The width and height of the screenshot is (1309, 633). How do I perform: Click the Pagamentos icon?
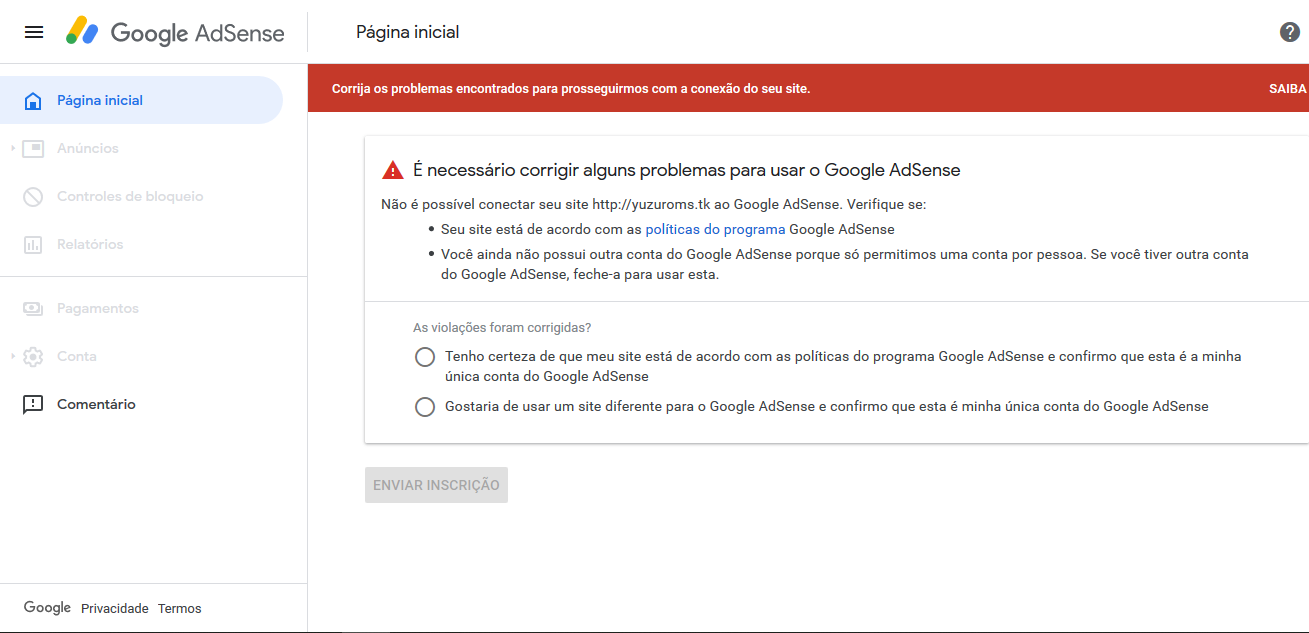tap(33, 309)
